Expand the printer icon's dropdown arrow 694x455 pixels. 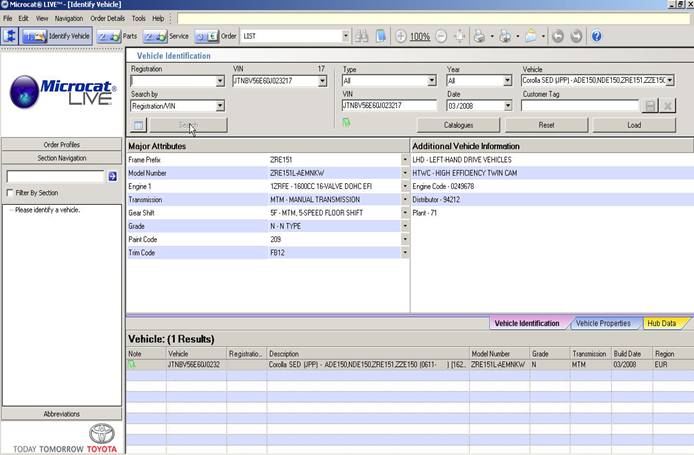click(x=492, y=36)
